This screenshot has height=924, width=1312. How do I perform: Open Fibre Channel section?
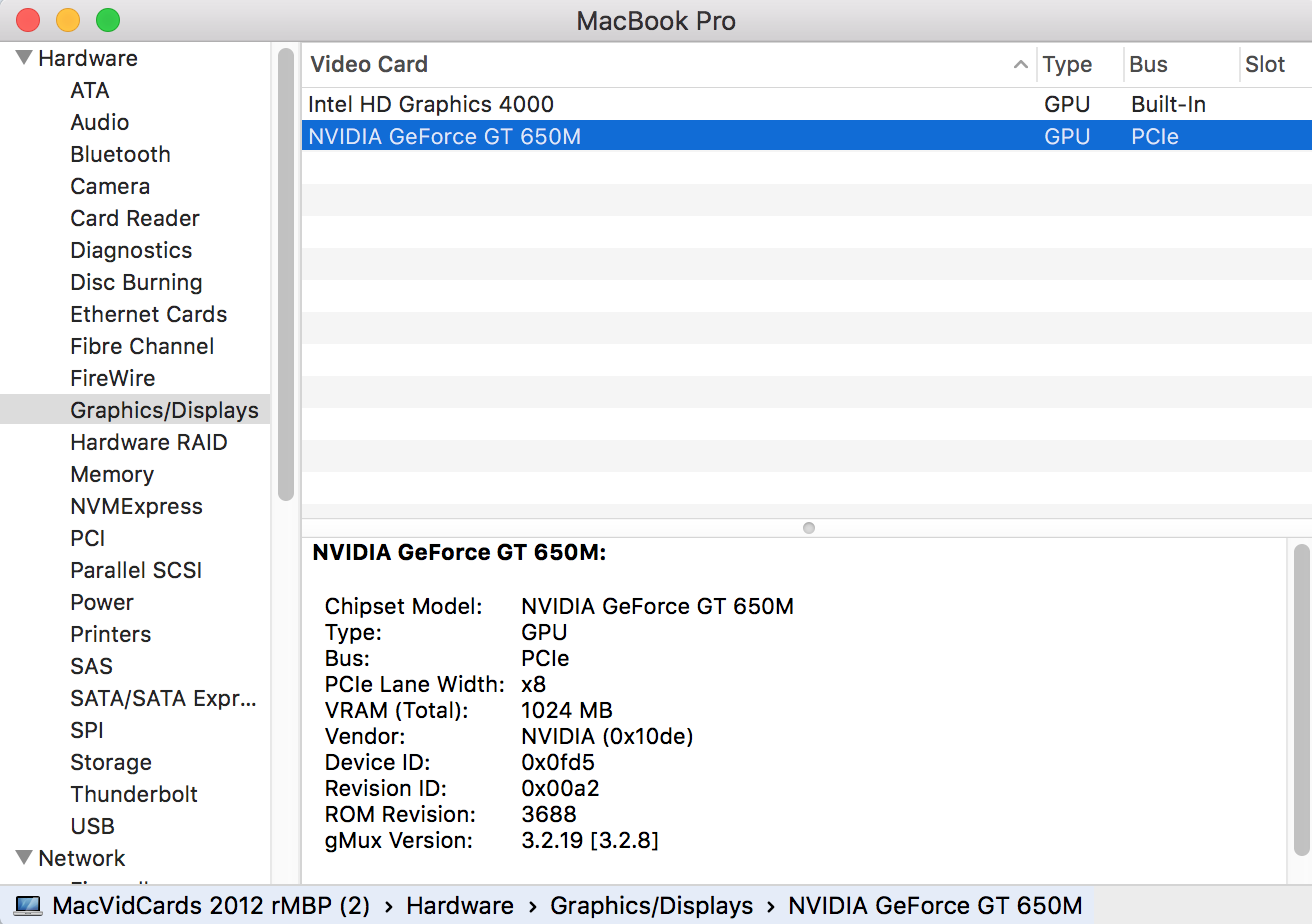click(x=142, y=346)
